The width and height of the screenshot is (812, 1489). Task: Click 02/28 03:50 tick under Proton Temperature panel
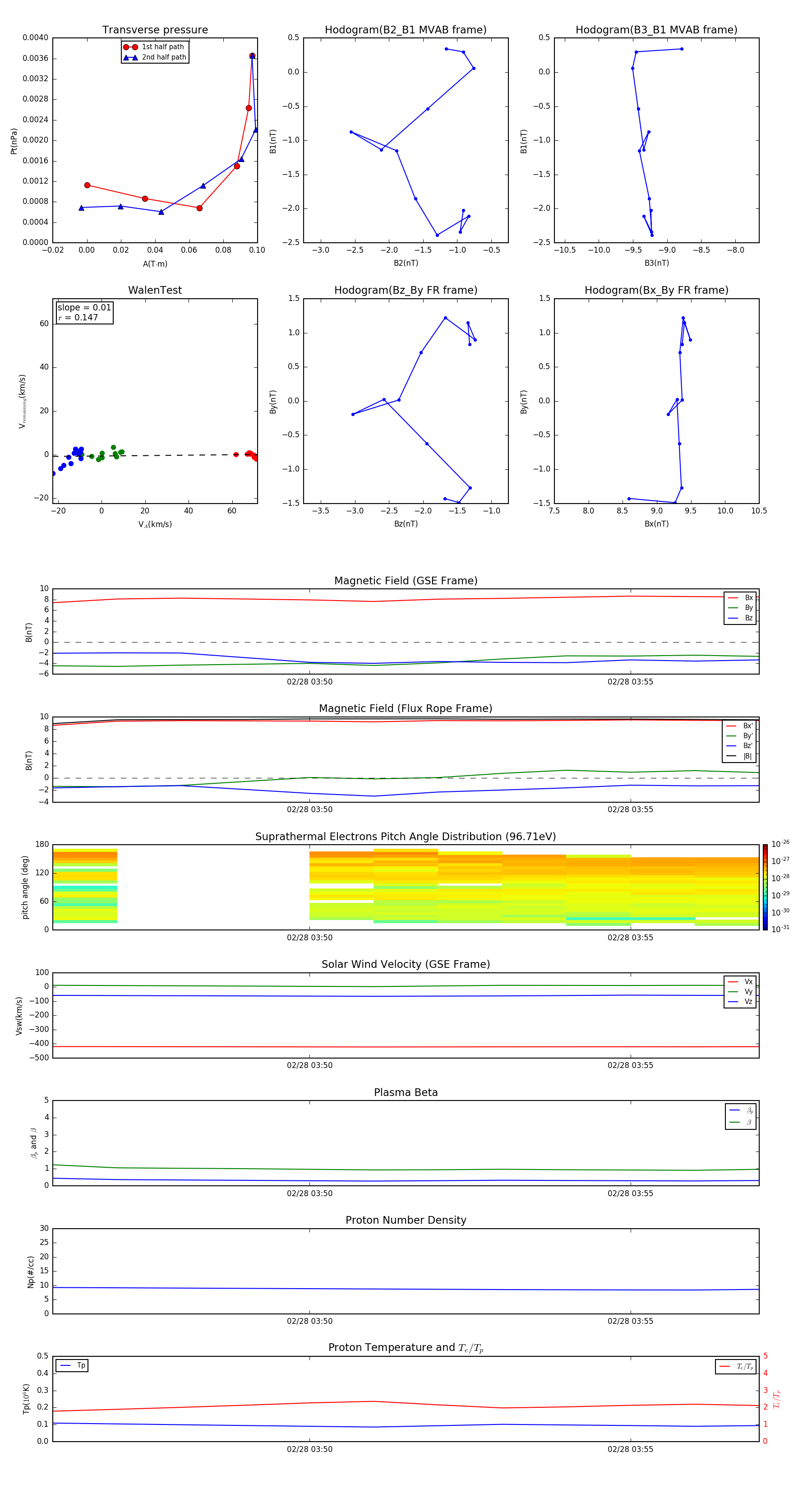310,1450
